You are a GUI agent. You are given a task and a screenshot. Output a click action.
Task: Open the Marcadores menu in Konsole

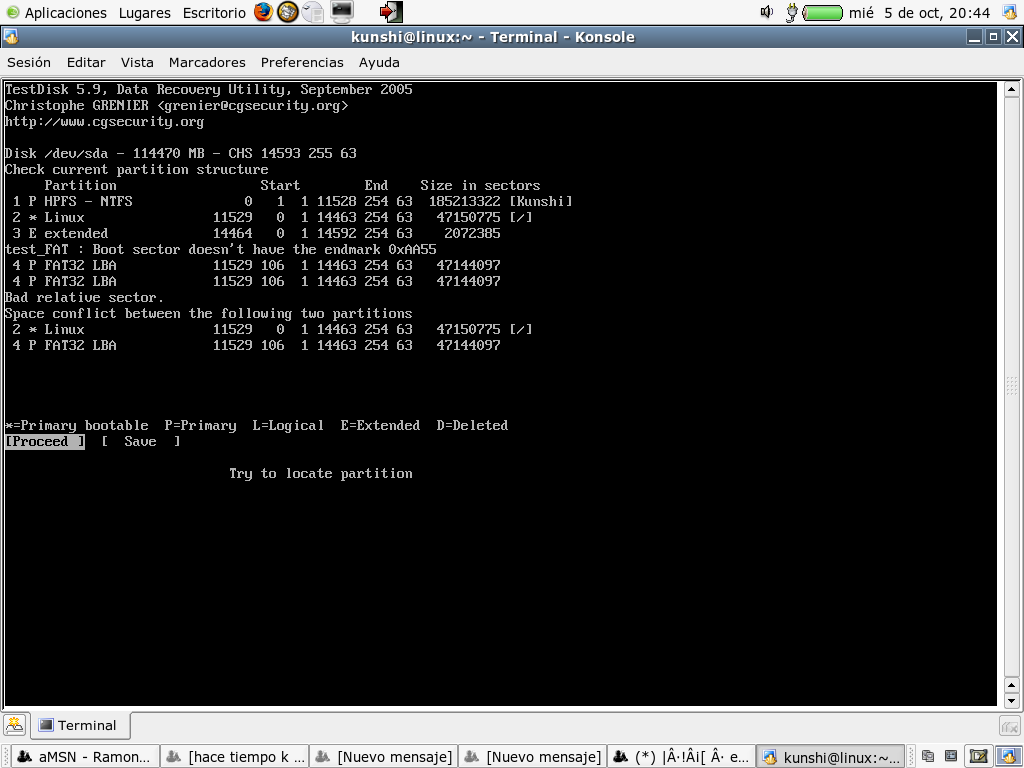click(207, 62)
